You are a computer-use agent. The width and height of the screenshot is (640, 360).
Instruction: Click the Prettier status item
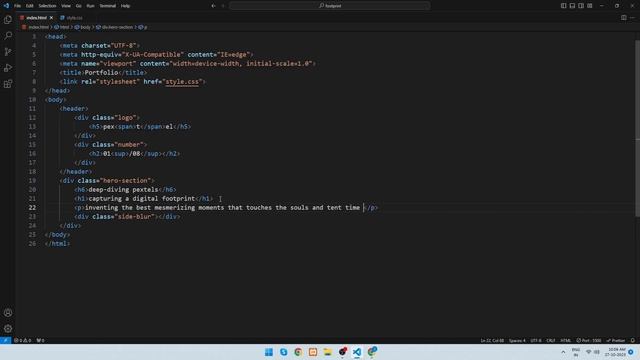tap(616, 340)
